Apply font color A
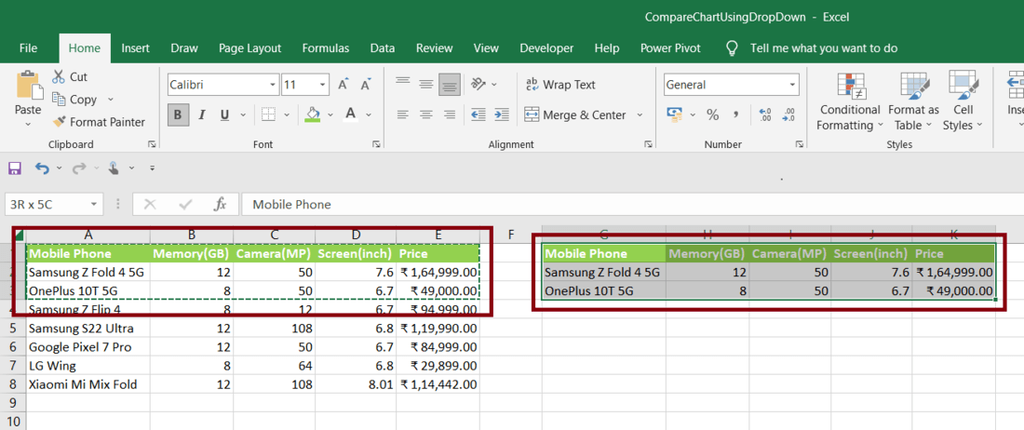The width and height of the screenshot is (1024, 430). pyautogui.click(x=351, y=114)
